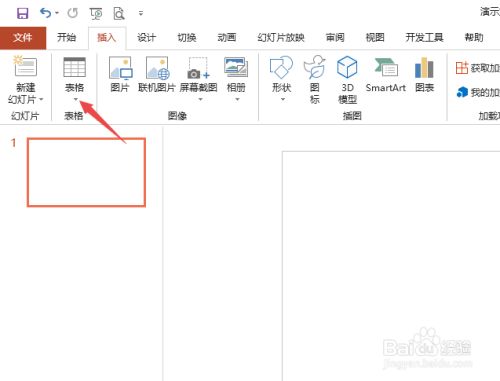Viewport: 500px width, 381px height.
Task: Insert a 图表 chart
Action: tap(424, 75)
